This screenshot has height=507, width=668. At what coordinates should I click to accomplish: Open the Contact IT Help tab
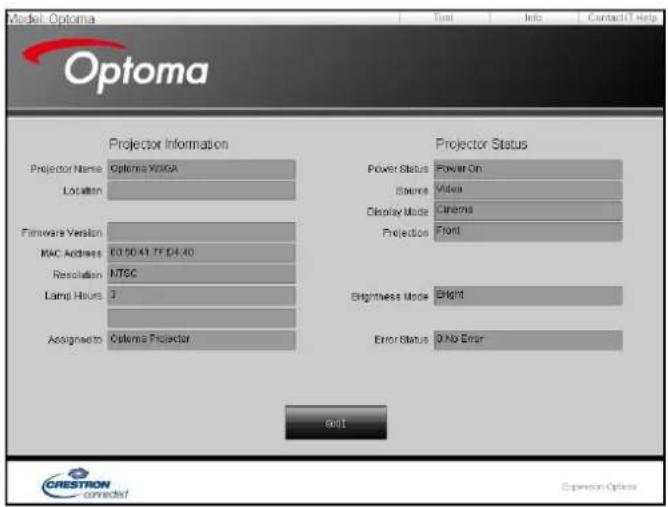[x=622, y=18]
